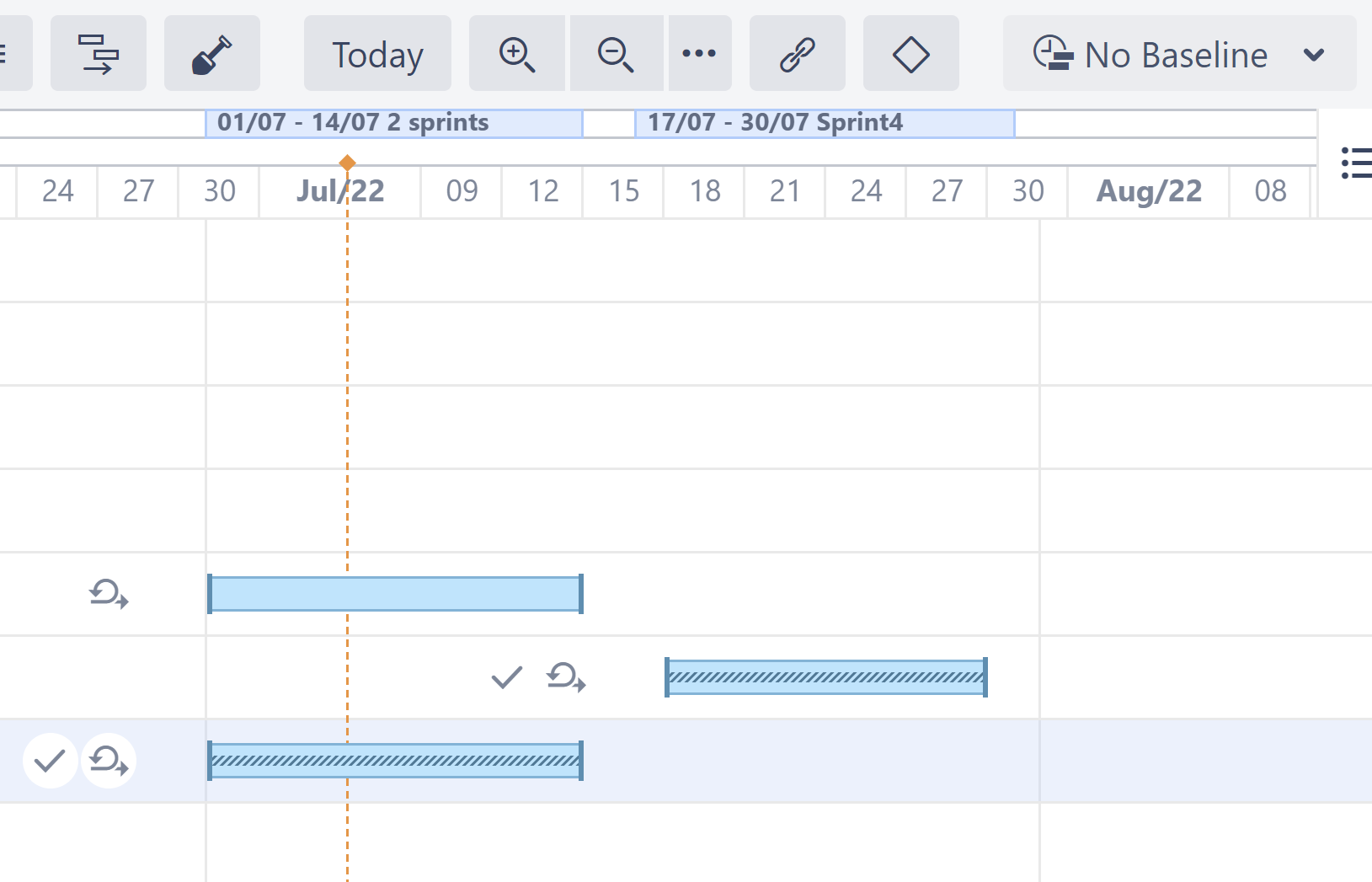The height and width of the screenshot is (882, 1372).
Task: Click the dependency link icon
Action: [797, 54]
